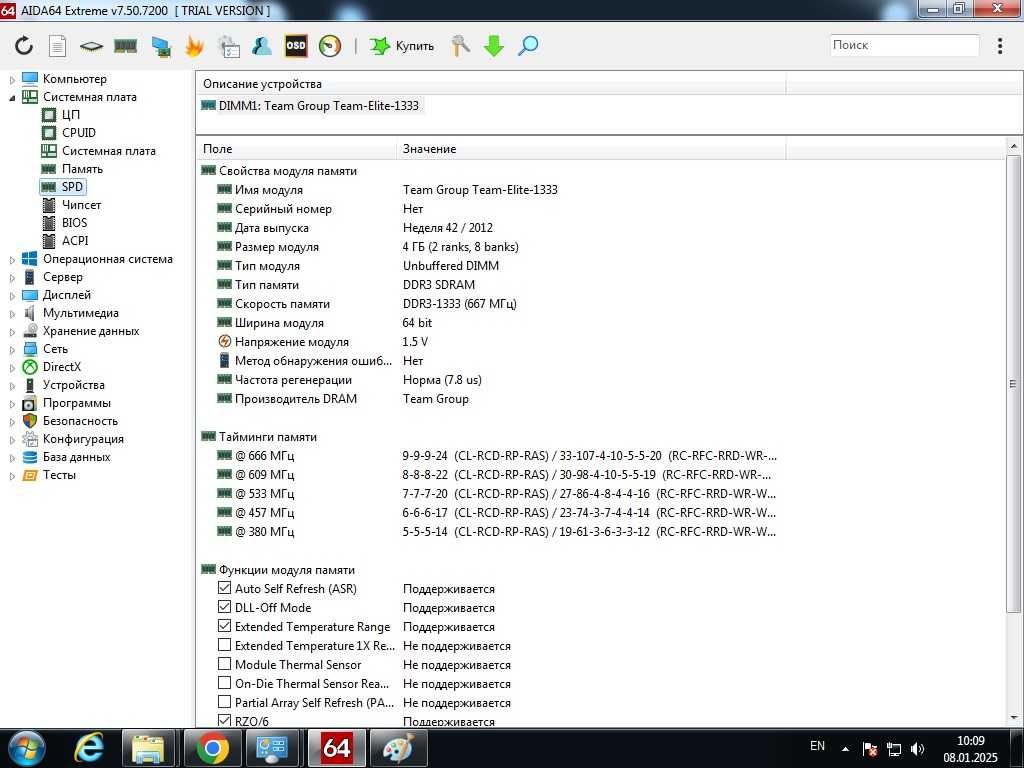Viewport: 1024px width, 768px height.
Task: Select ЦП in the sidebar tree
Action: point(71,115)
